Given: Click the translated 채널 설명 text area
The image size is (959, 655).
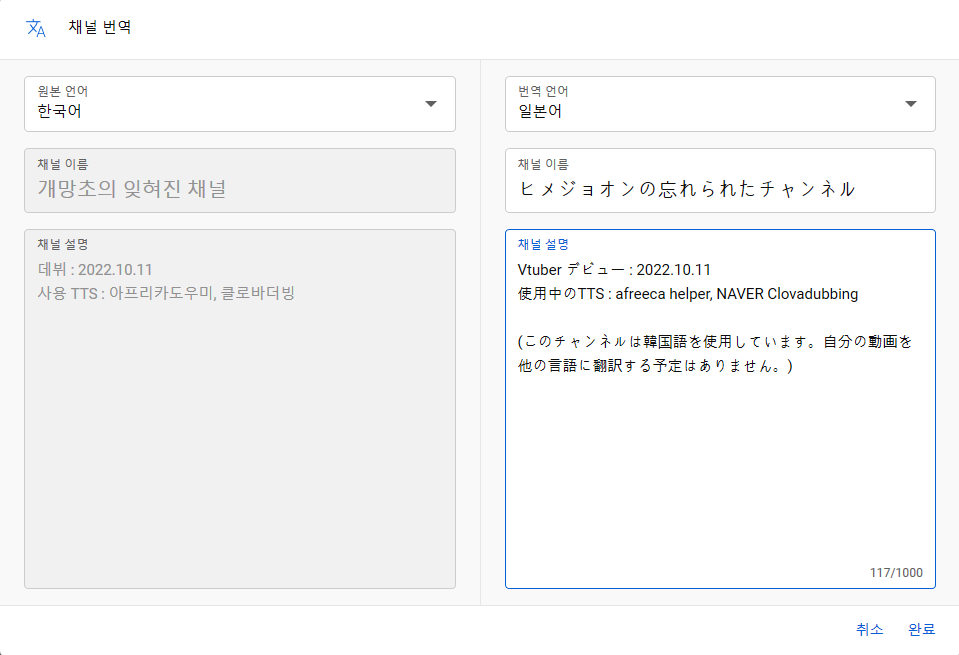Looking at the screenshot, I should 720,409.
